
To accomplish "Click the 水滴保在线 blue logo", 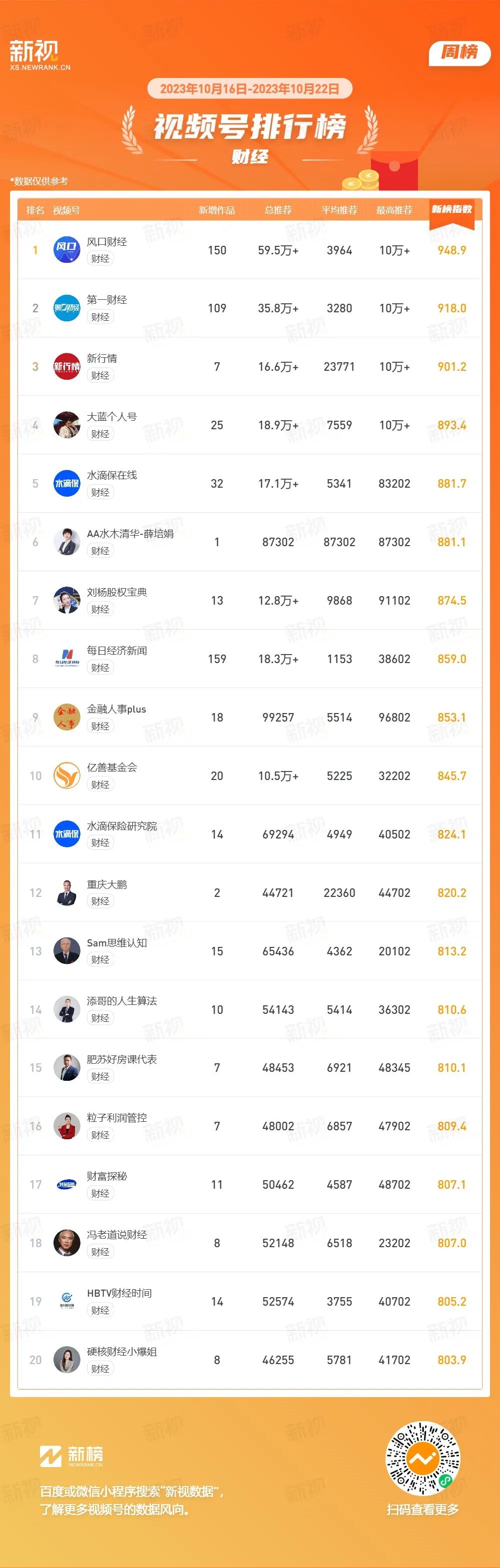I will [x=67, y=484].
